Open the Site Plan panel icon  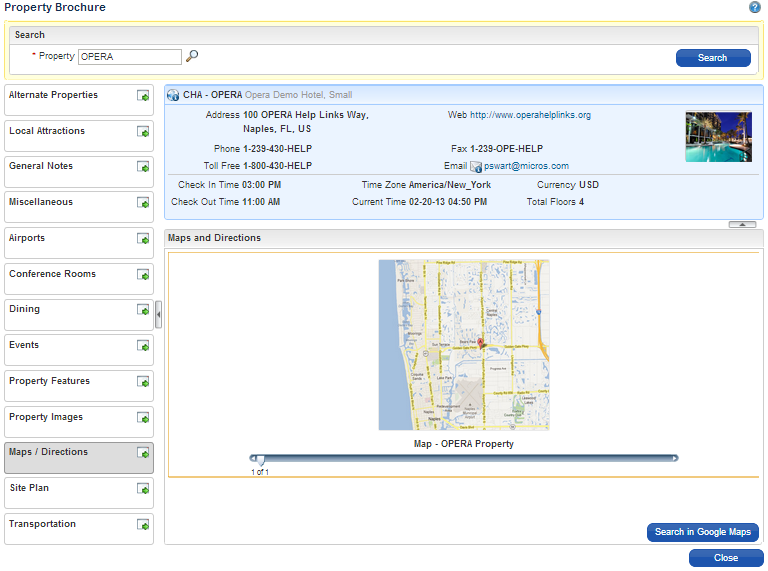pyautogui.click(x=143, y=489)
